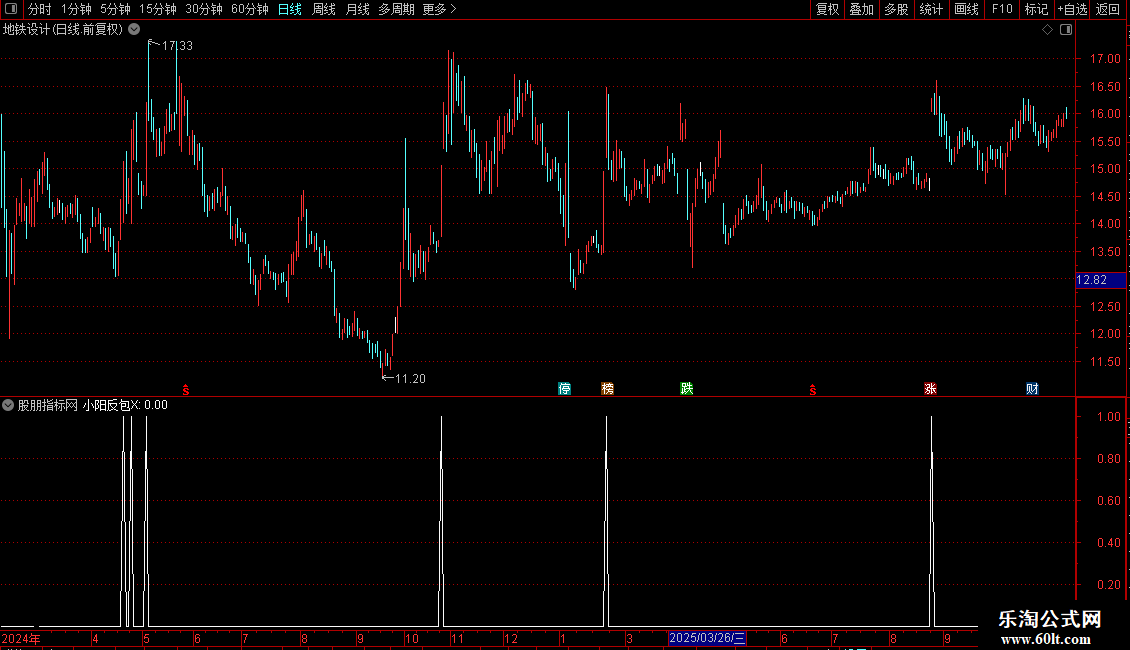Add stock with +自选 button

(x=1072, y=9)
